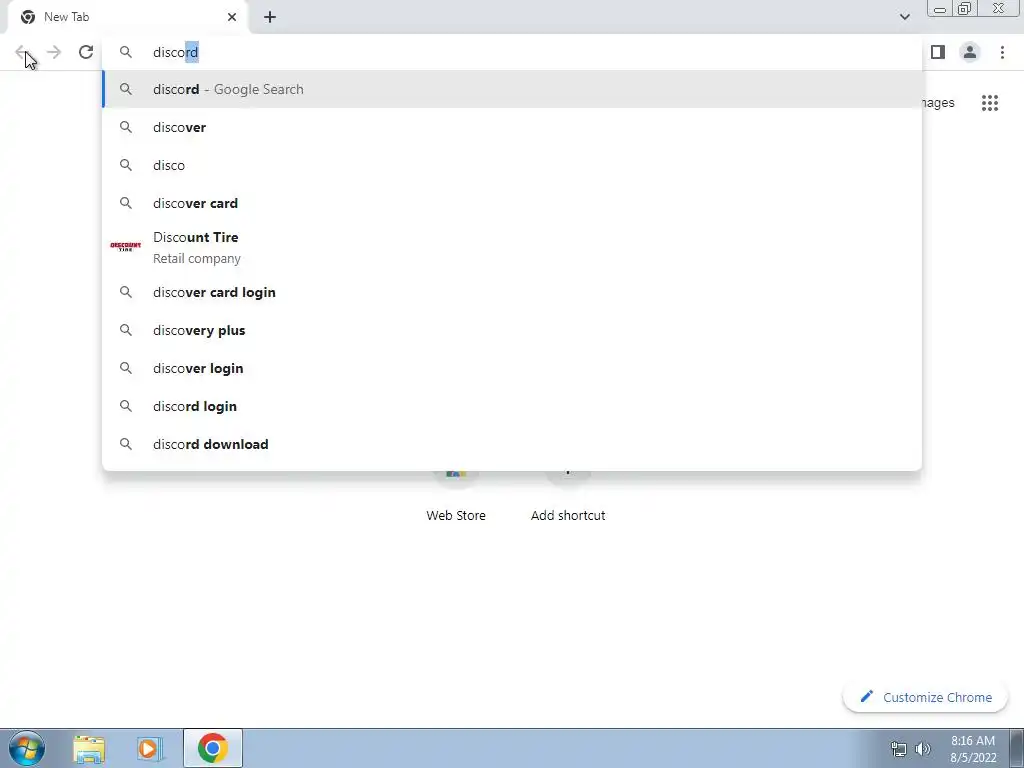1024x768 pixels.
Task: Choose the 'discord - Google Search' suggestion
Action: coord(512,89)
